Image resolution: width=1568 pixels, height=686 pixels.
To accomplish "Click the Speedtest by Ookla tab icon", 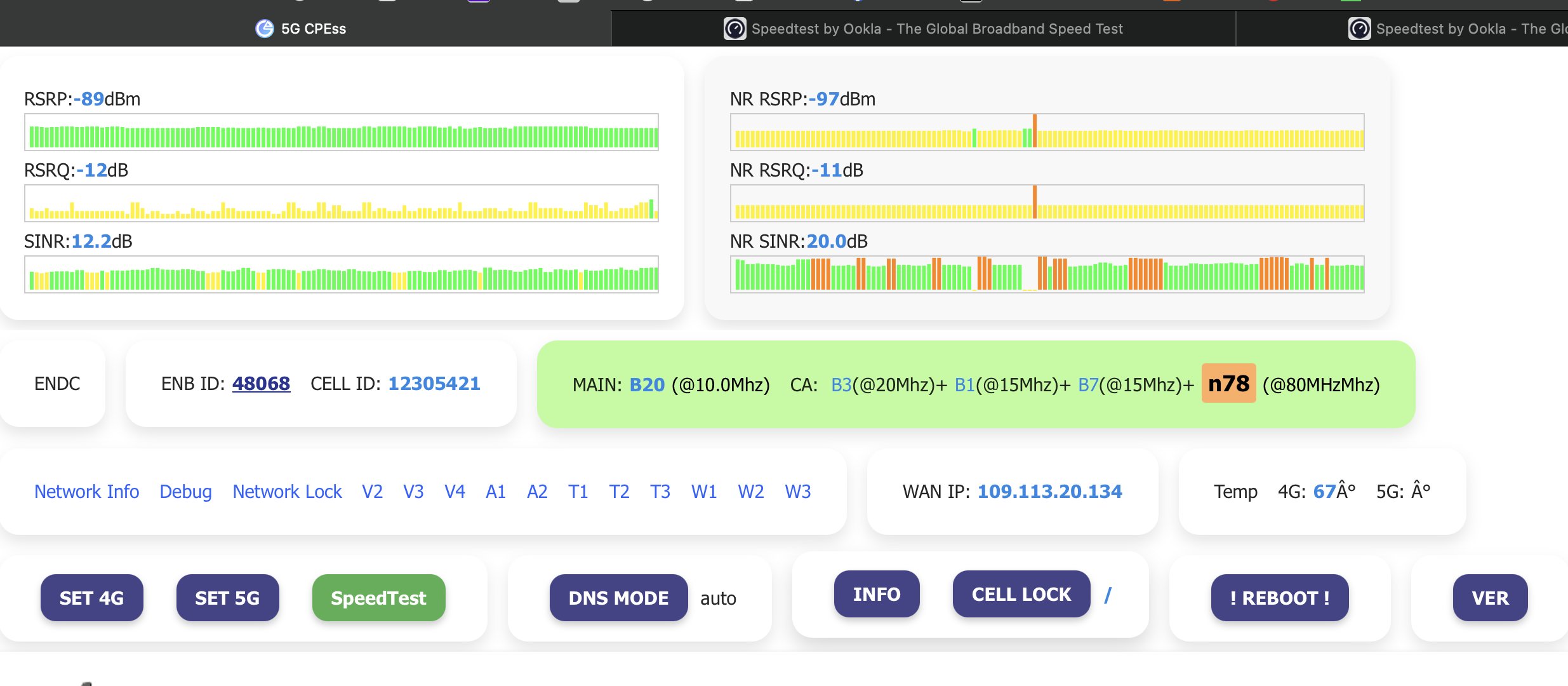I will 734,29.
